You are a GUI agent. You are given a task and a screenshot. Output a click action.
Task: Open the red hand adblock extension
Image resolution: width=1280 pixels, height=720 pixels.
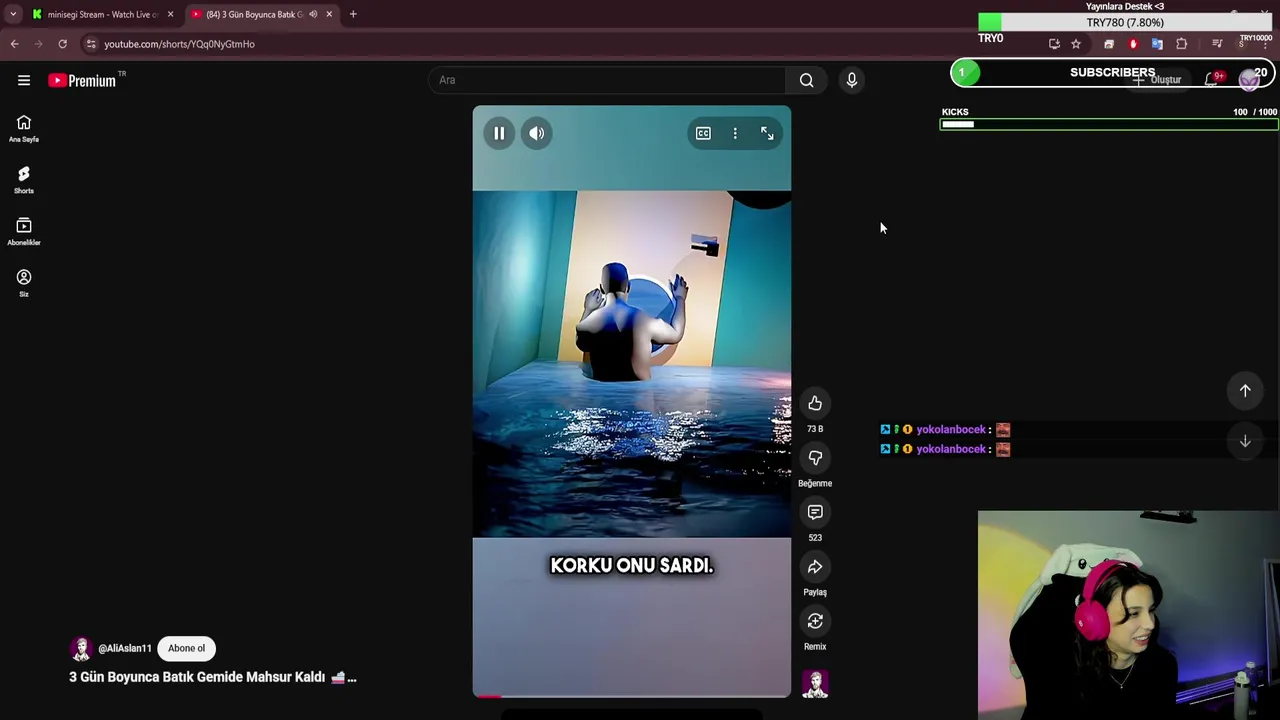click(x=1133, y=44)
